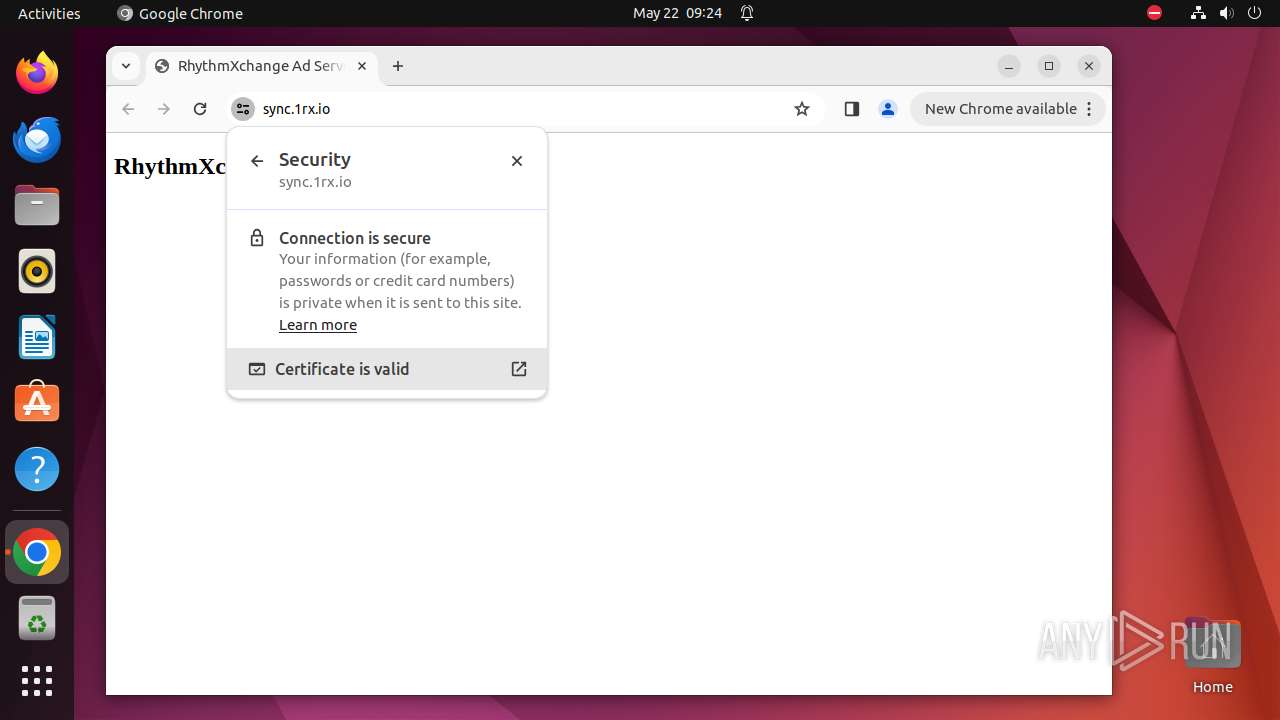
Task: Click the browser back arrow
Action: (x=128, y=109)
